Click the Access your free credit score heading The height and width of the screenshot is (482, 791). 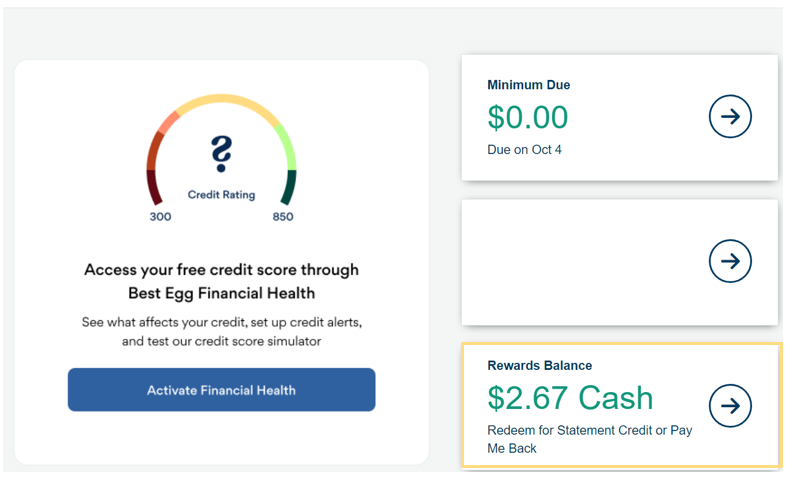[x=221, y=282]
